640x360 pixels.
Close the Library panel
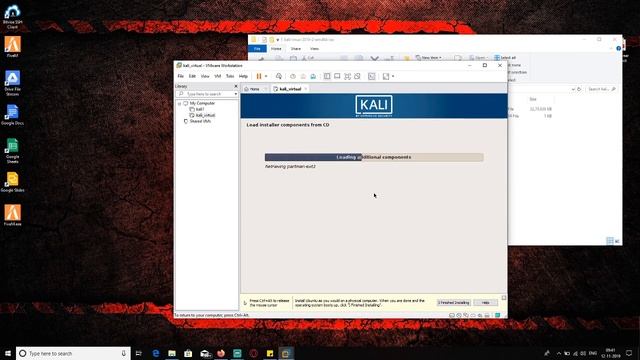pyautogui.click(x=236, y=86)
